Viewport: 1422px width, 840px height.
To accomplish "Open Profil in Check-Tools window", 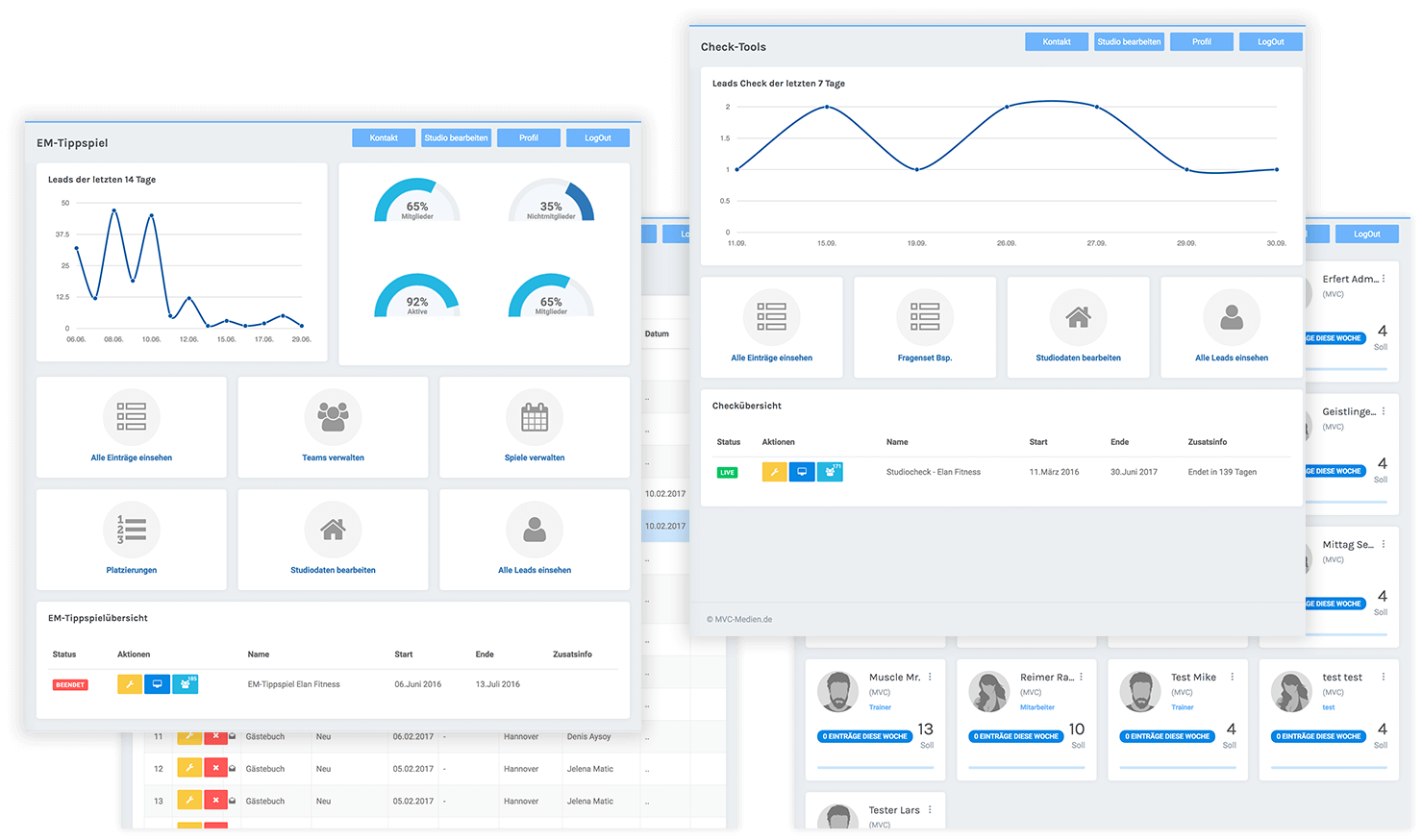I will (1202, 41).
